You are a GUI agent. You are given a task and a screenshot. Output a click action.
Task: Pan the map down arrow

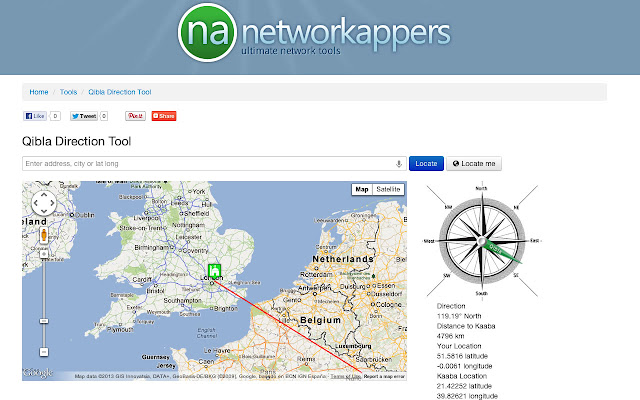point(44,211)
